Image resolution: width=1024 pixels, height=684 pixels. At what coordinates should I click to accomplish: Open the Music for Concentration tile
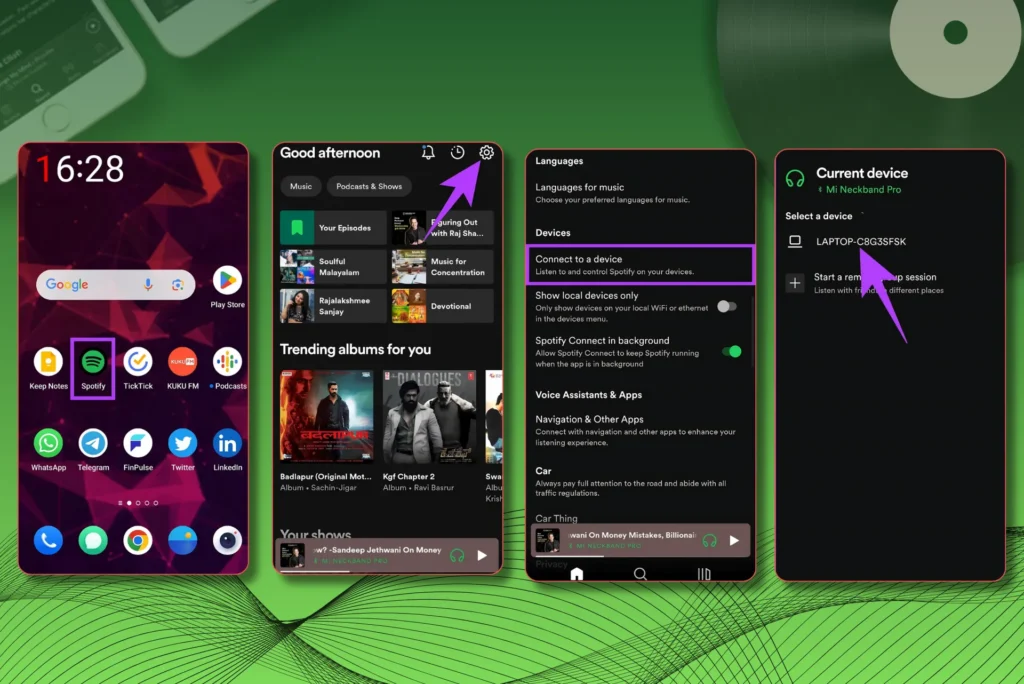pyautogui.click(x=442, y=267)
